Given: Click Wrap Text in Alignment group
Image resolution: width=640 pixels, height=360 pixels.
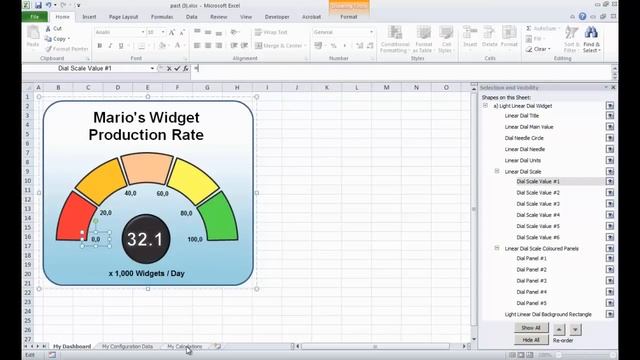Looking at the screenshot, I should point(271,32).
